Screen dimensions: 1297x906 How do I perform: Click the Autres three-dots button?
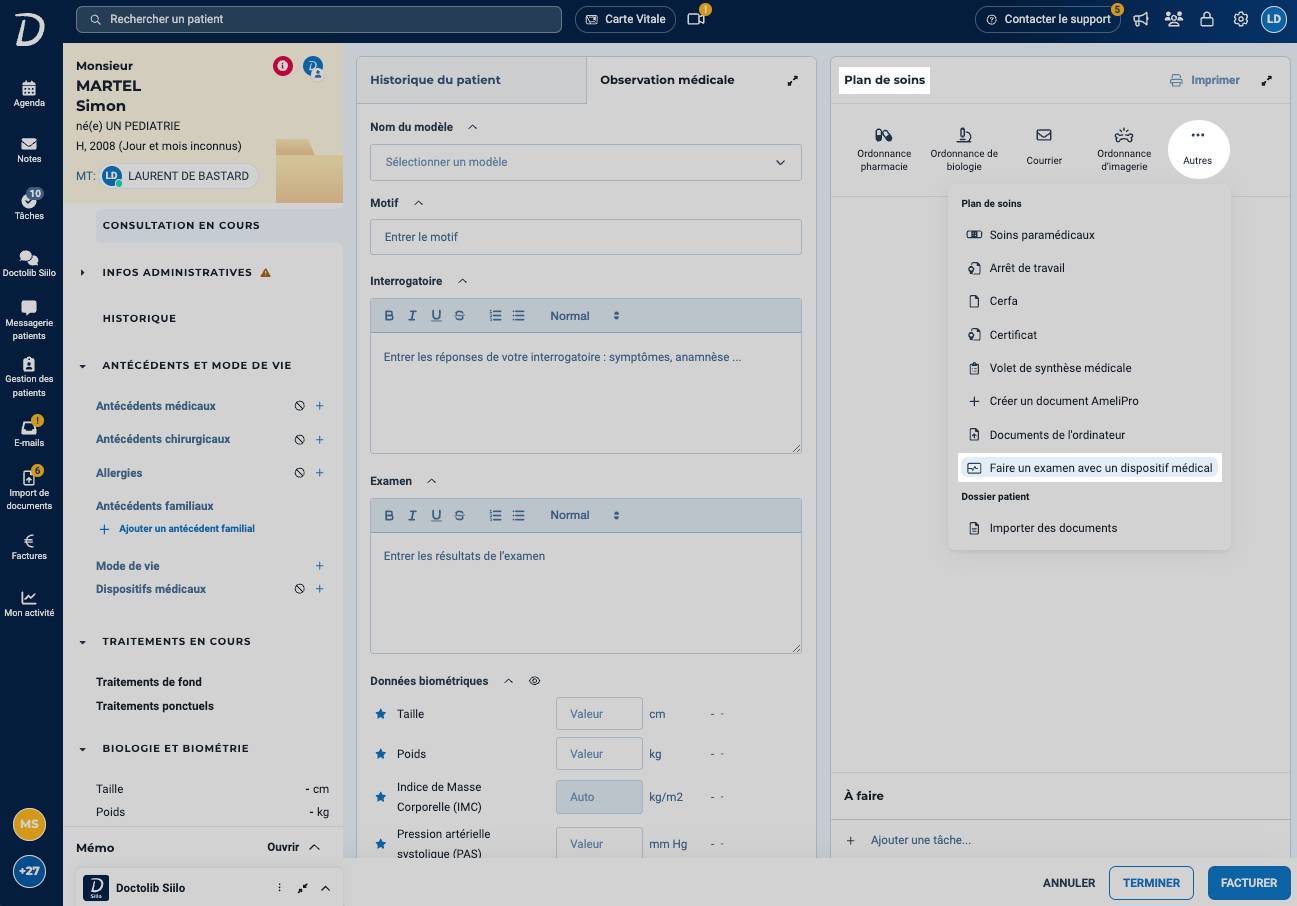(1198, 148)
